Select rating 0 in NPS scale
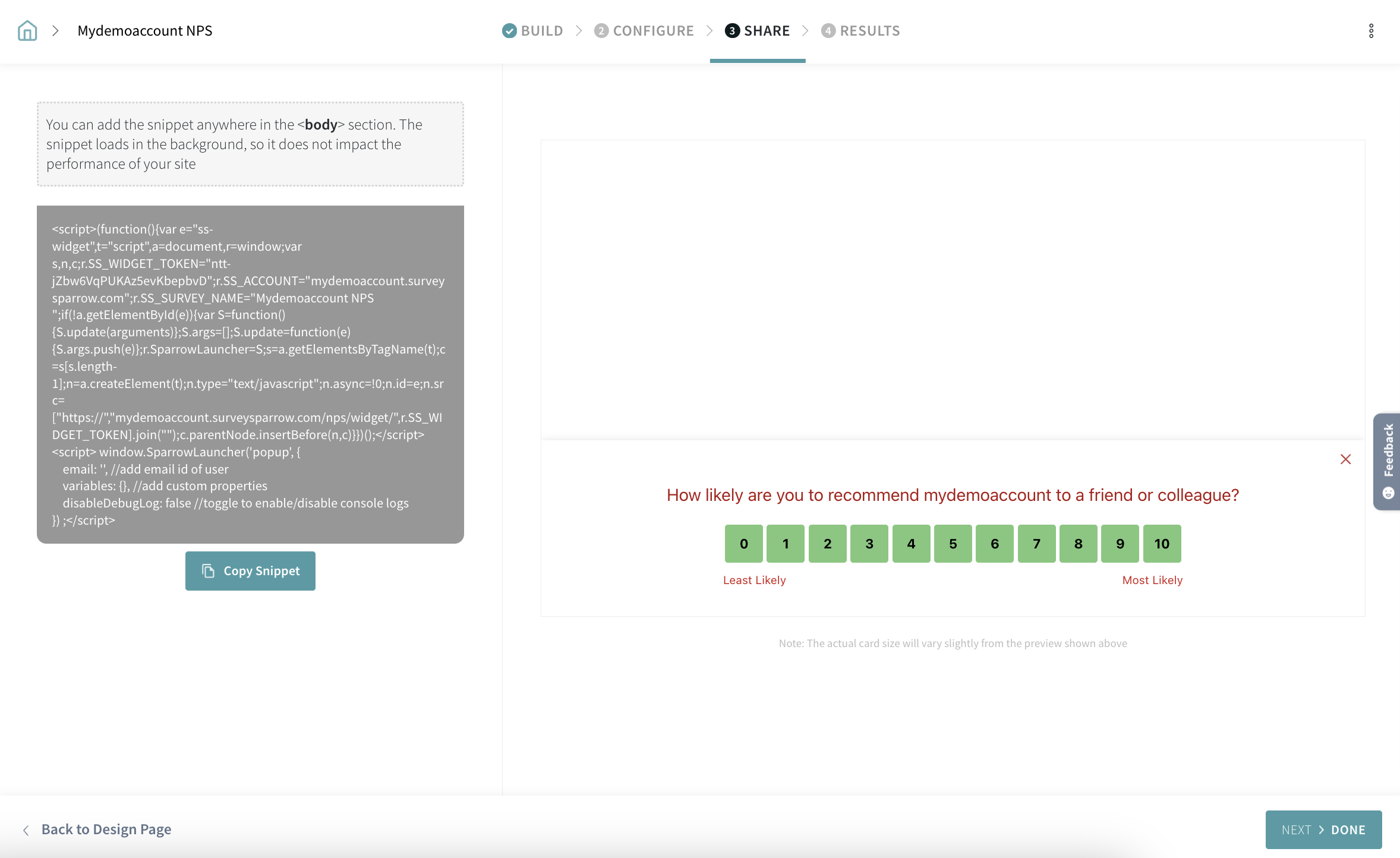1400x858 pixels. click(743, 544)
